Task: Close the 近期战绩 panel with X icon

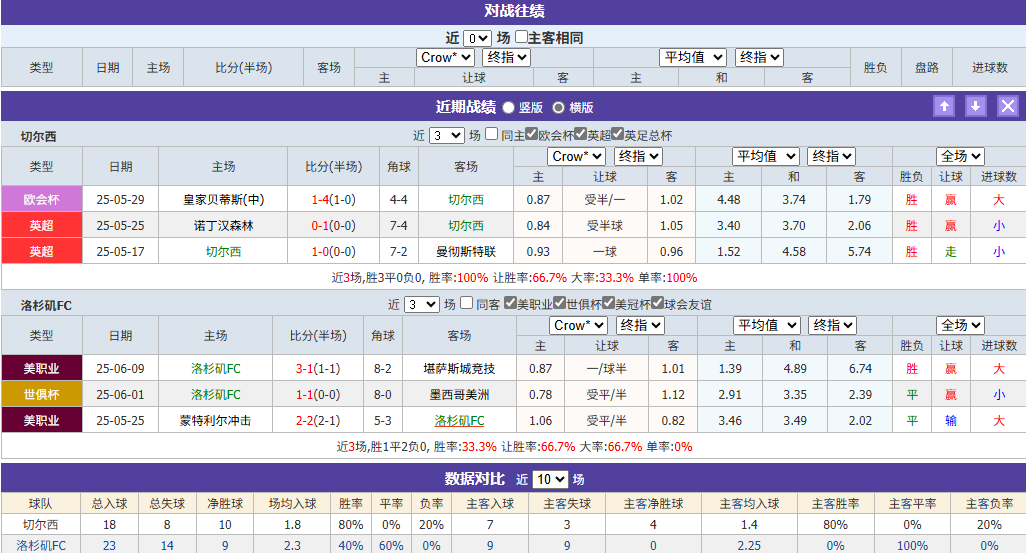Action: coord(1008,107)
